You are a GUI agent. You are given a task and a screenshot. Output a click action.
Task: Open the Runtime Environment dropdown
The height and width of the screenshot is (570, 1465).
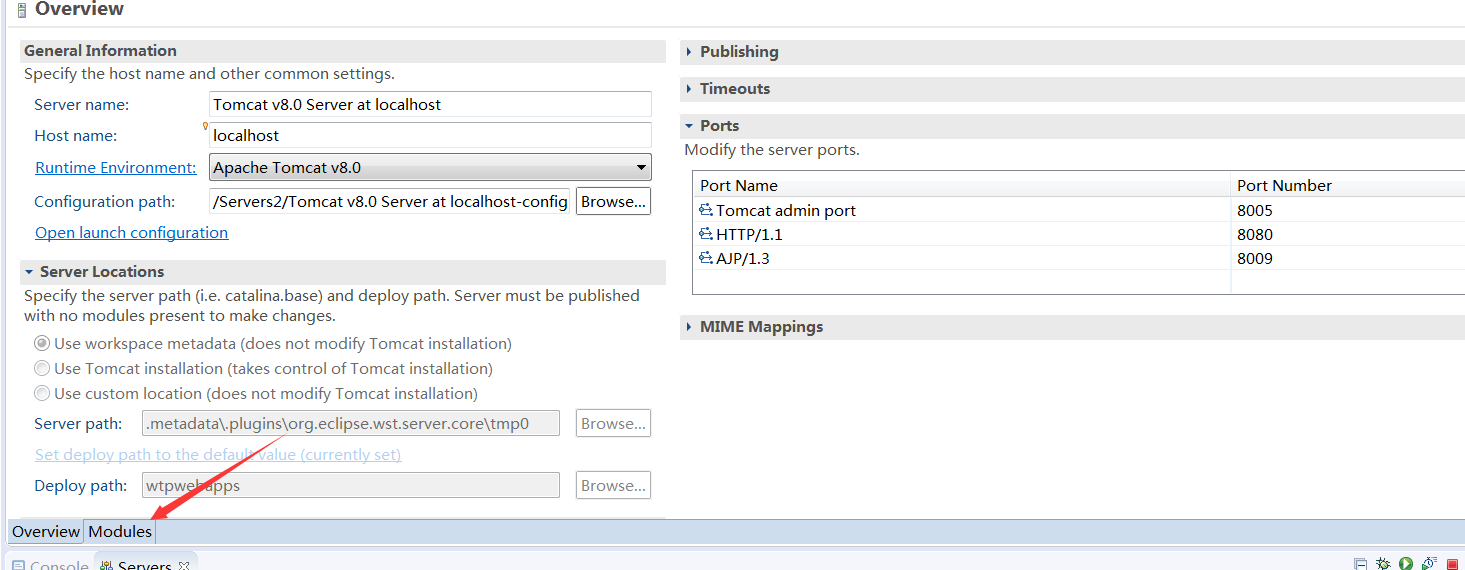[x=430, y=167]
